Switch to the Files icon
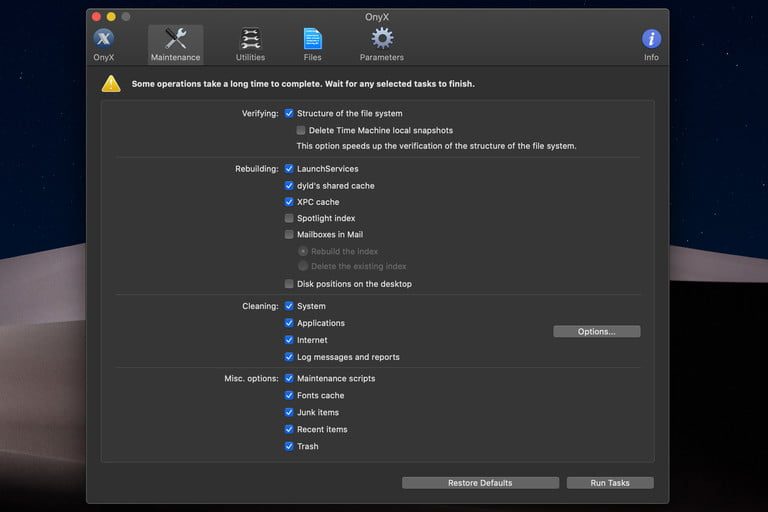 [x=313, y=40]
